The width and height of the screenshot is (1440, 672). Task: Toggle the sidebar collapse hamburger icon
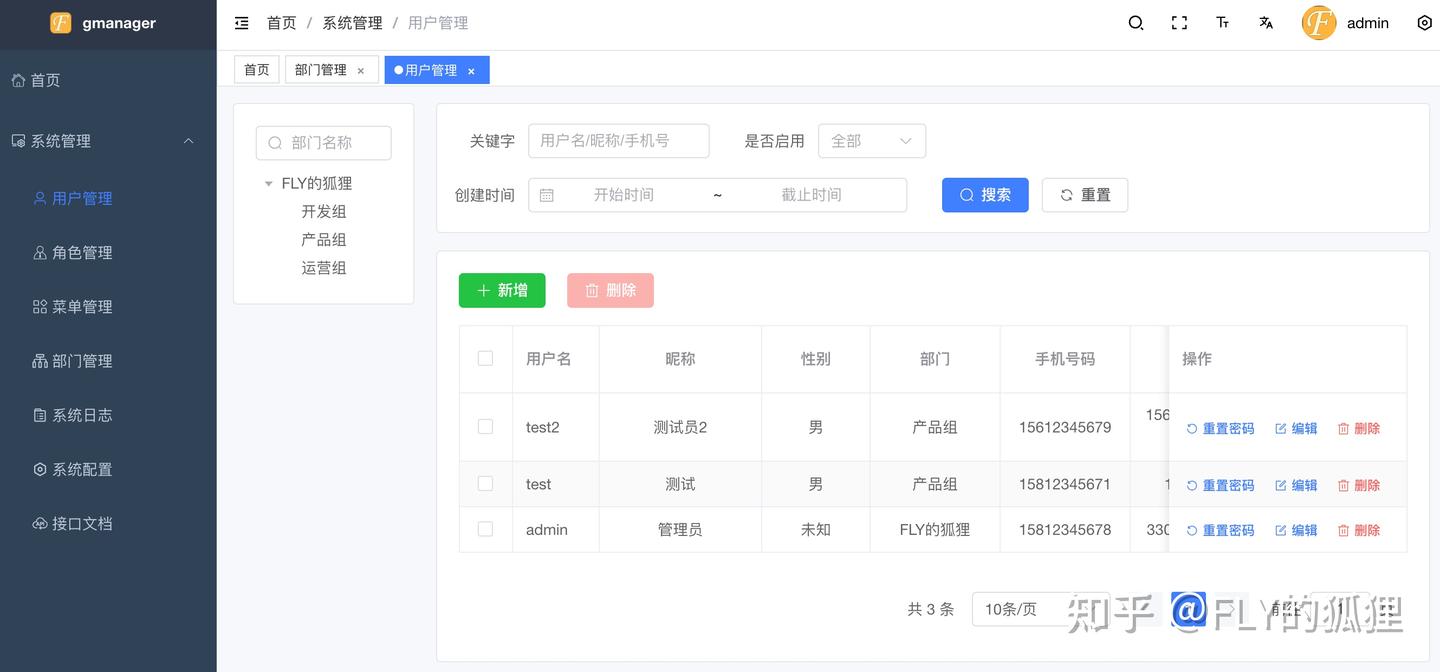pyautogui.click(x=241, y=23)
